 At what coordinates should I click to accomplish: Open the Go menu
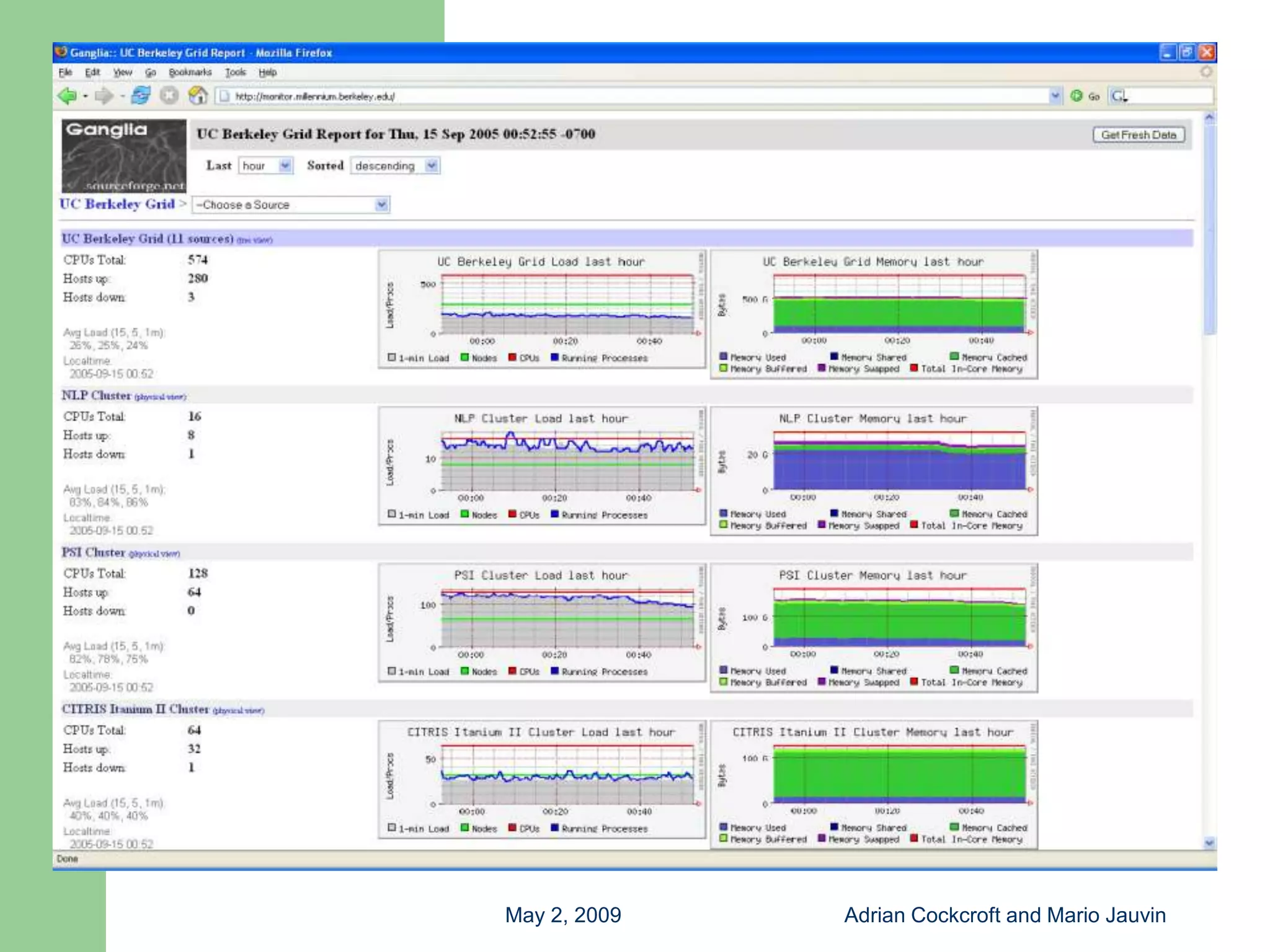151,73
